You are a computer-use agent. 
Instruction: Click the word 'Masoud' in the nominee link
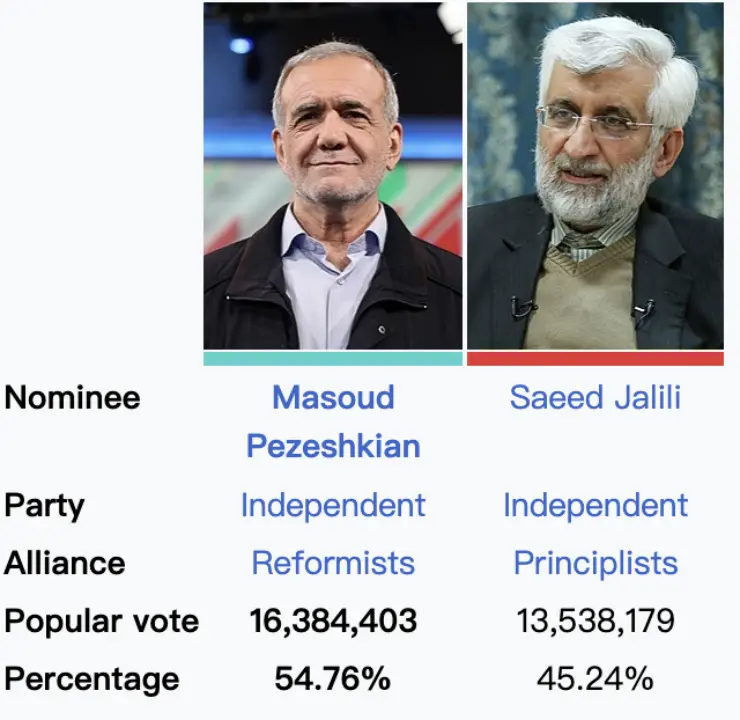click(333, 397)
